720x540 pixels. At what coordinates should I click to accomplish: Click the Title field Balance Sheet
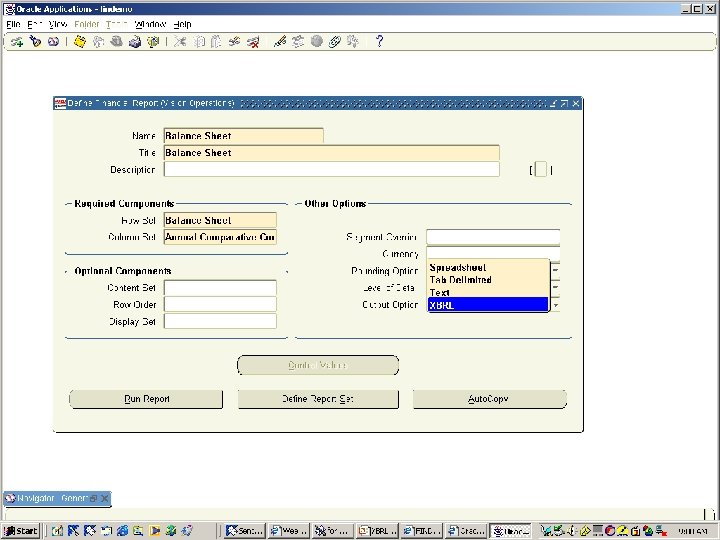coord(332,153)
